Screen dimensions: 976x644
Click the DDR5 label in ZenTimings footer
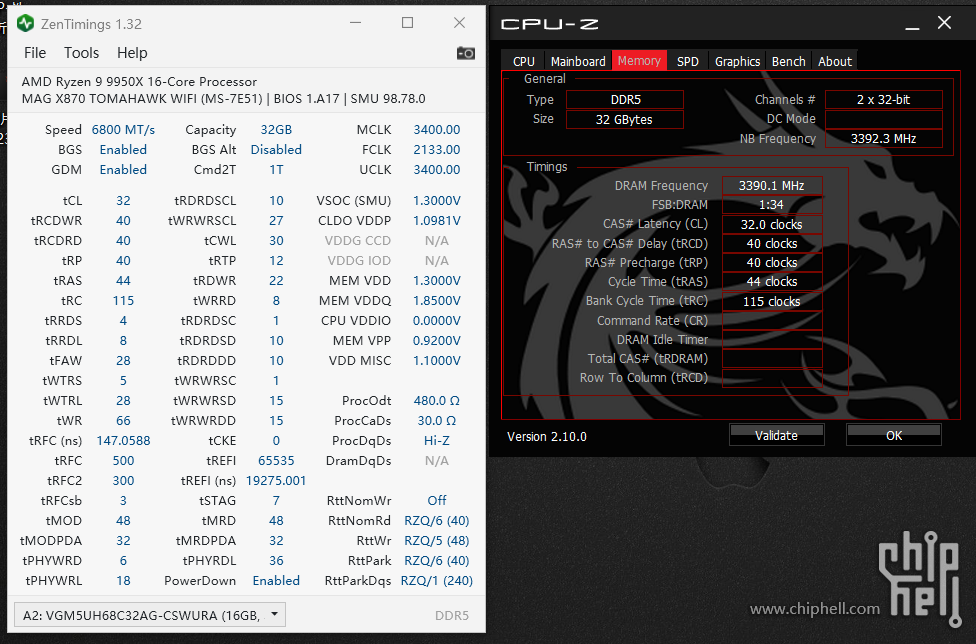point(452,615)
